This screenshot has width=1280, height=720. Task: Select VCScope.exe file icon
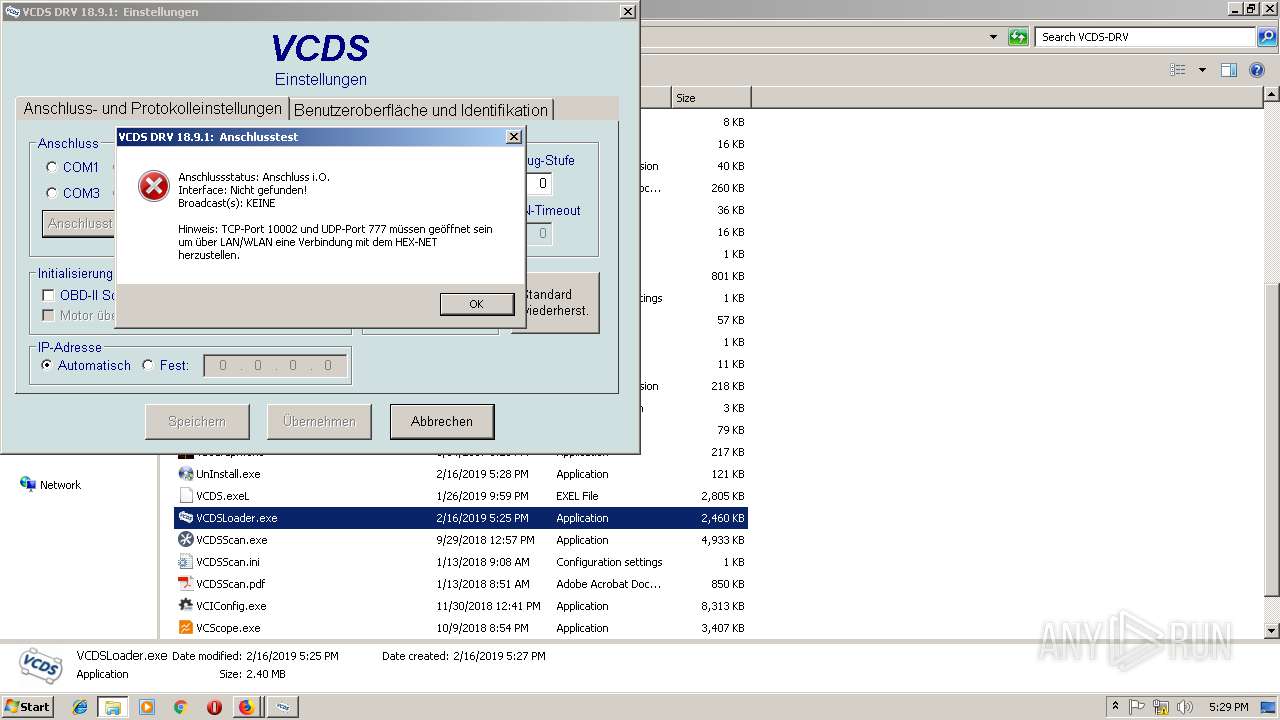click(x=186, y=628)
